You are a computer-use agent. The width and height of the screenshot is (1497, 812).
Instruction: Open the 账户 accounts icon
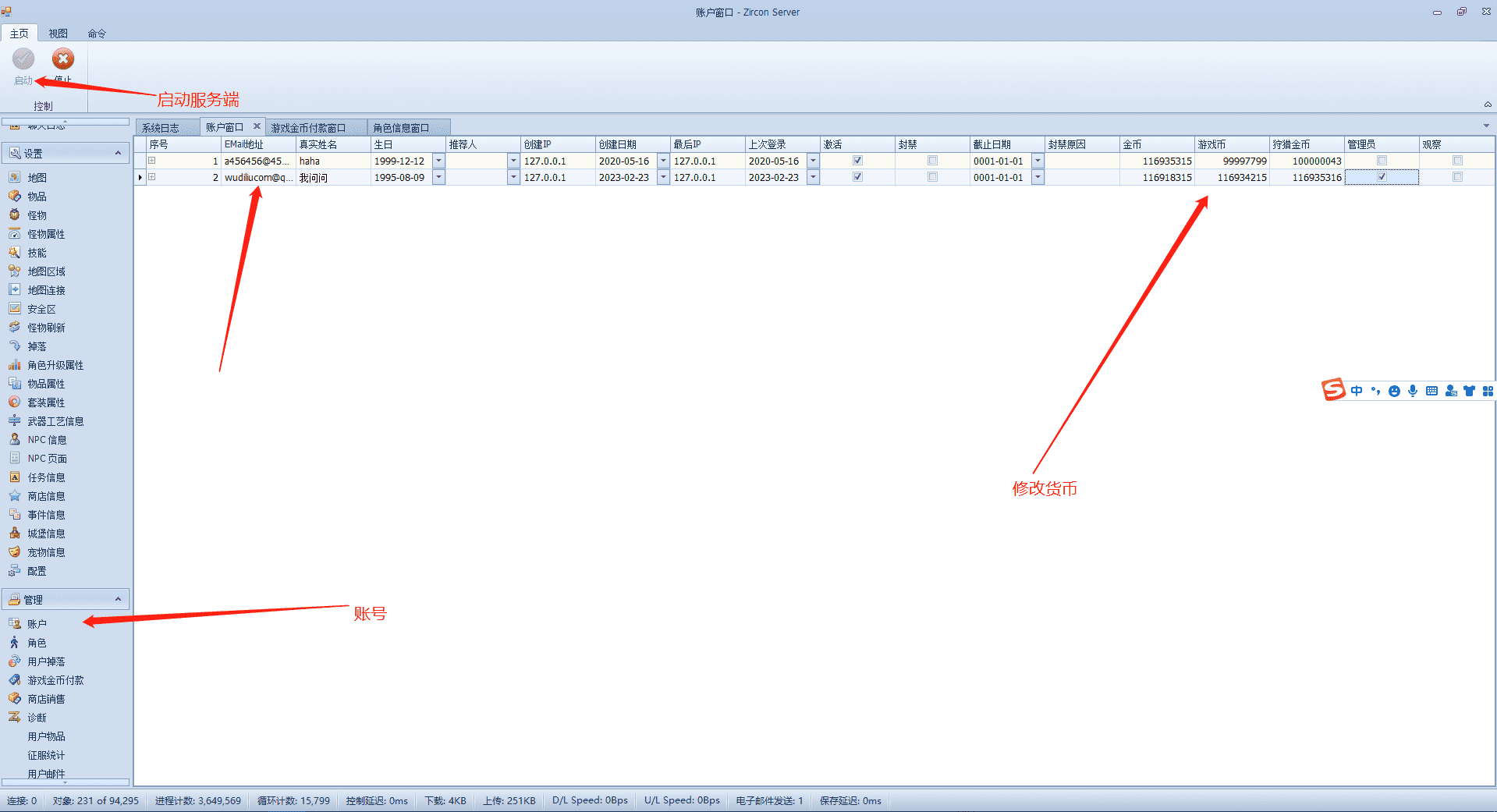coord(15,623)
